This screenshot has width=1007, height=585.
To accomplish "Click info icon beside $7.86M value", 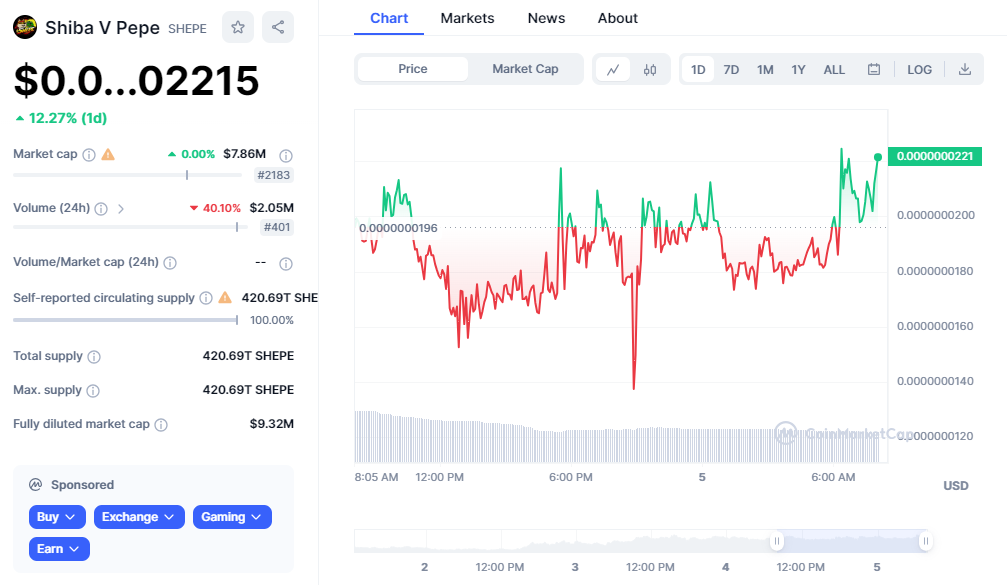I will pyautogui.click(x=286, y=155).
